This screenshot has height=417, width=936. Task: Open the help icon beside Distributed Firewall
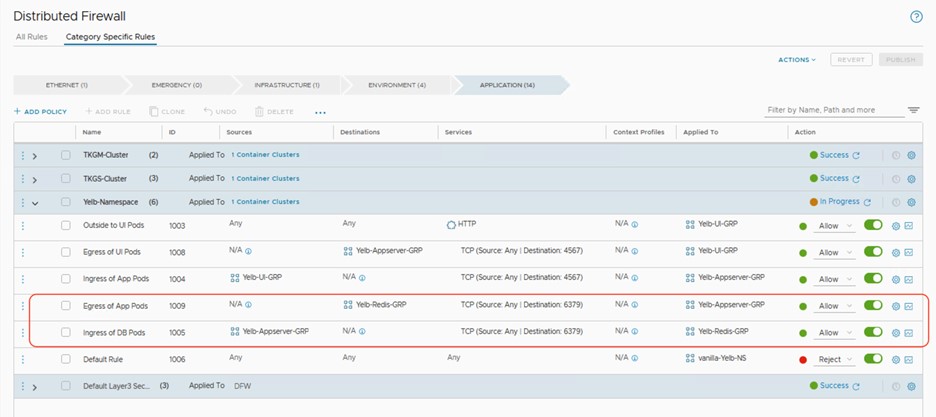click(x=916, y=17)
